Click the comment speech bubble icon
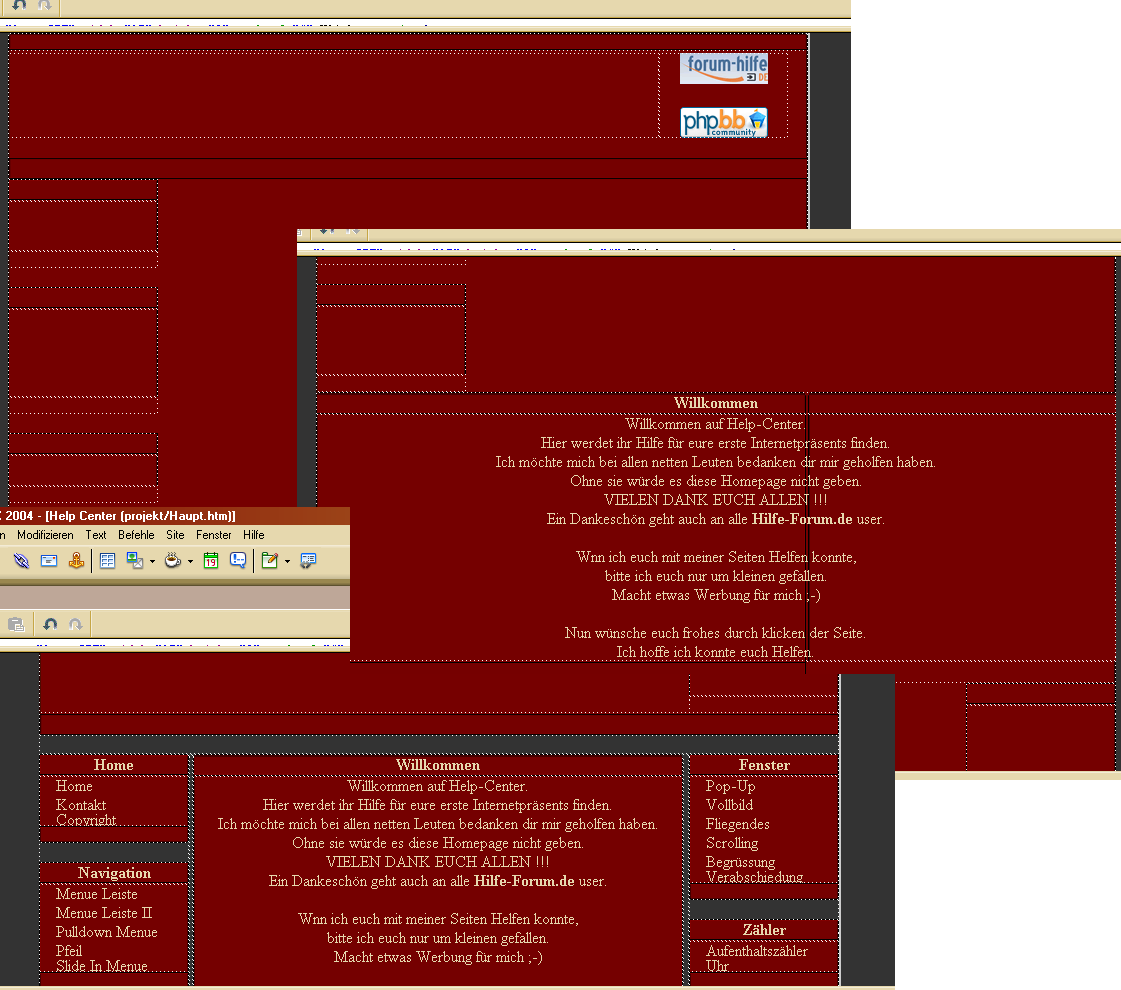The height and width of the screenshot is (990, 1121). [x=238, y=561]
